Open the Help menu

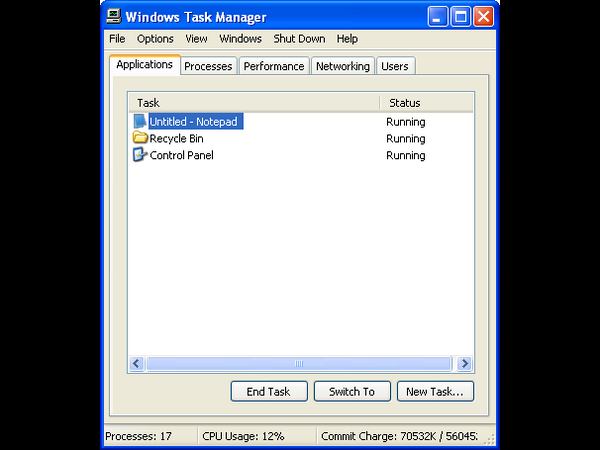pyautogui.click(x=347, y=39)
